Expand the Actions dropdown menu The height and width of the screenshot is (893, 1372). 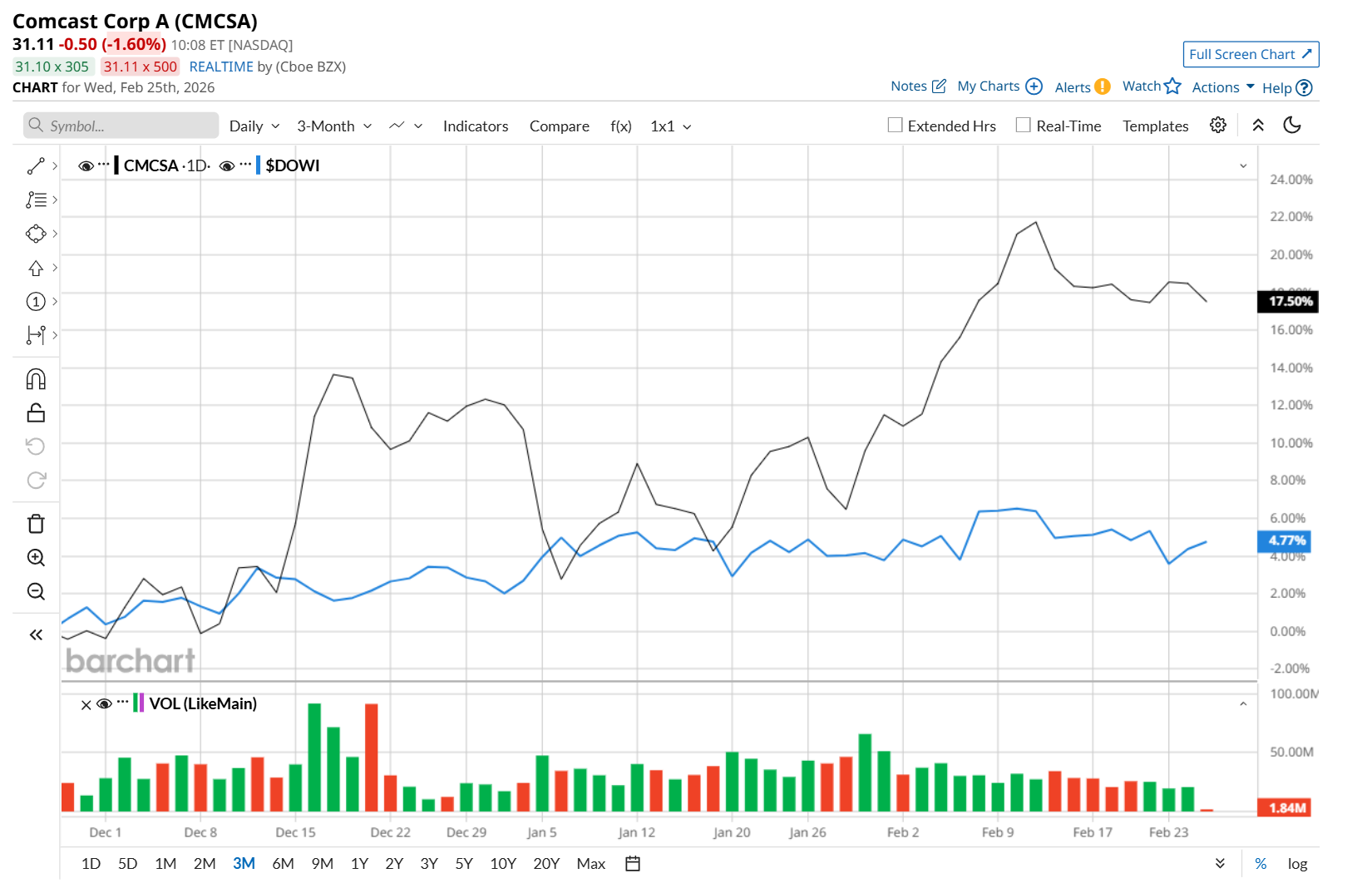(1223, 87)
